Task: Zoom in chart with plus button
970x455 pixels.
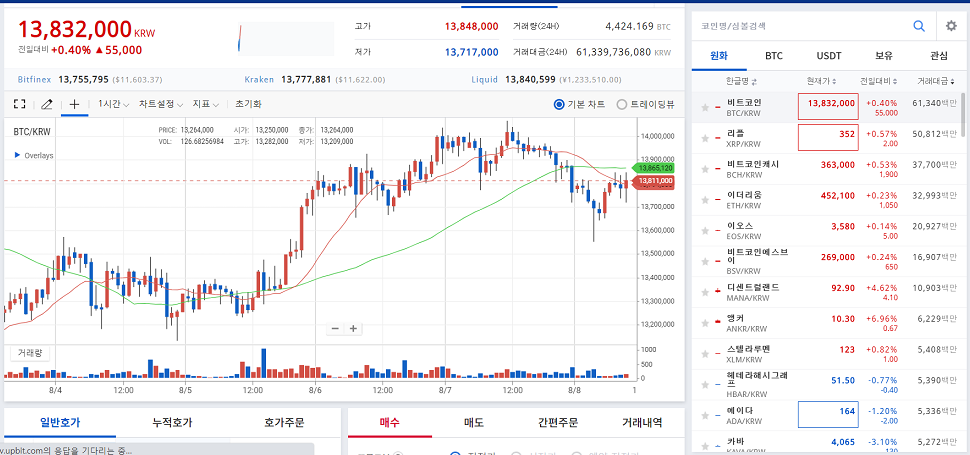Action: tap(353, 328)
